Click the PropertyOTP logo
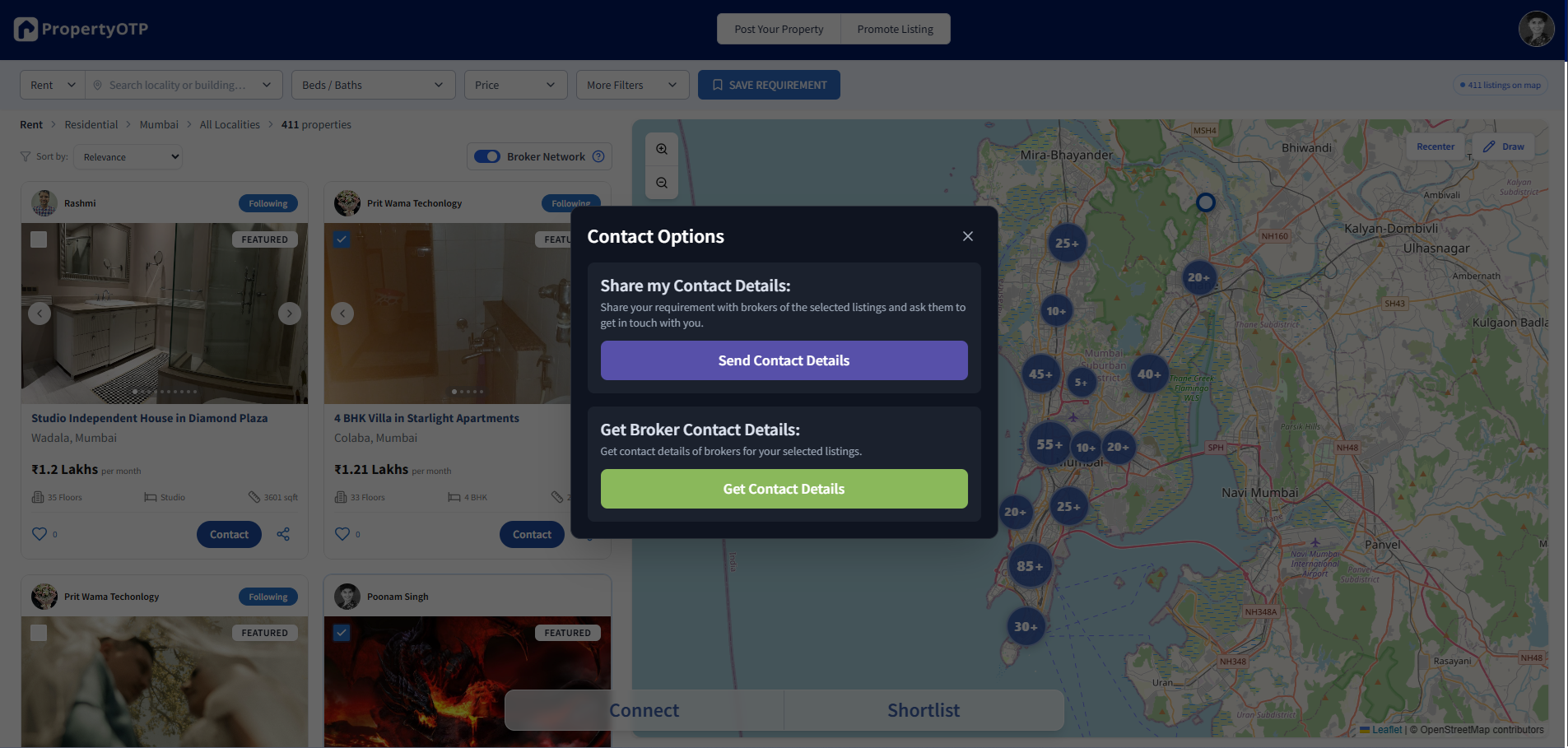1568x748 pixels. (81, 29)
